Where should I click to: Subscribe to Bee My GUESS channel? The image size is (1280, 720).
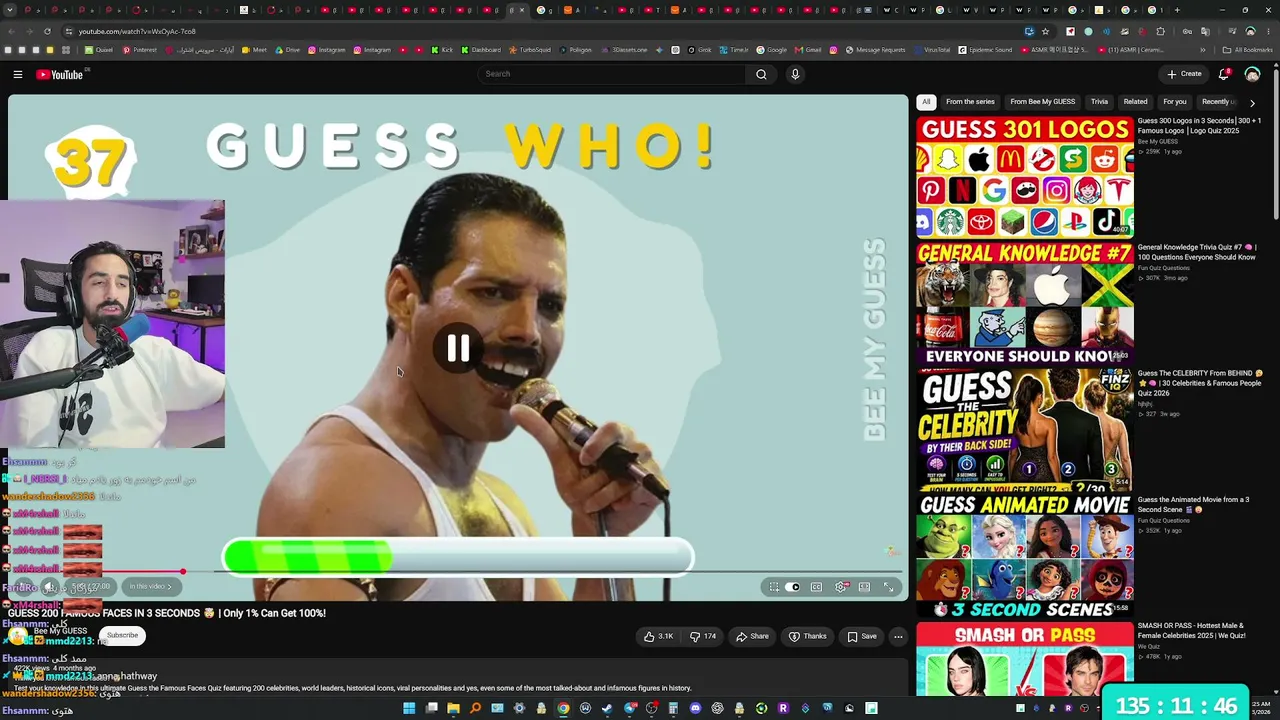[x=123, y=635]
